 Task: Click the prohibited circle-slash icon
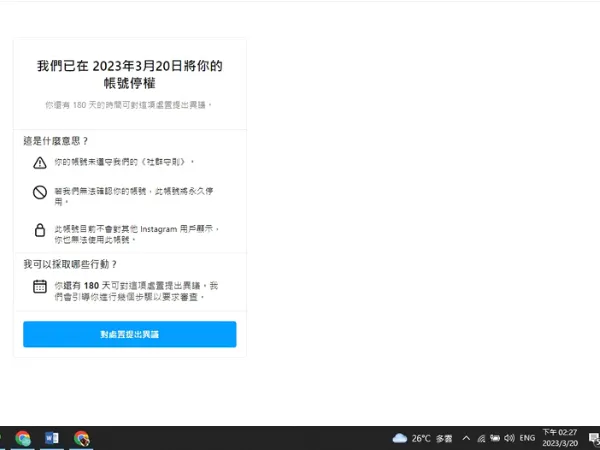coord(40,192)
